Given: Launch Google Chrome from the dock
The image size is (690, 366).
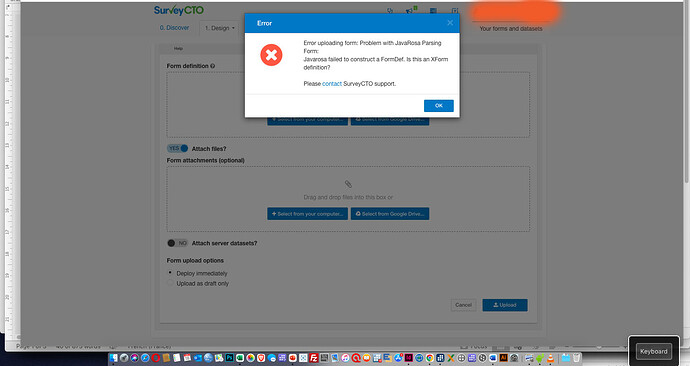Looking at the screenshot, I should (430, 358).
